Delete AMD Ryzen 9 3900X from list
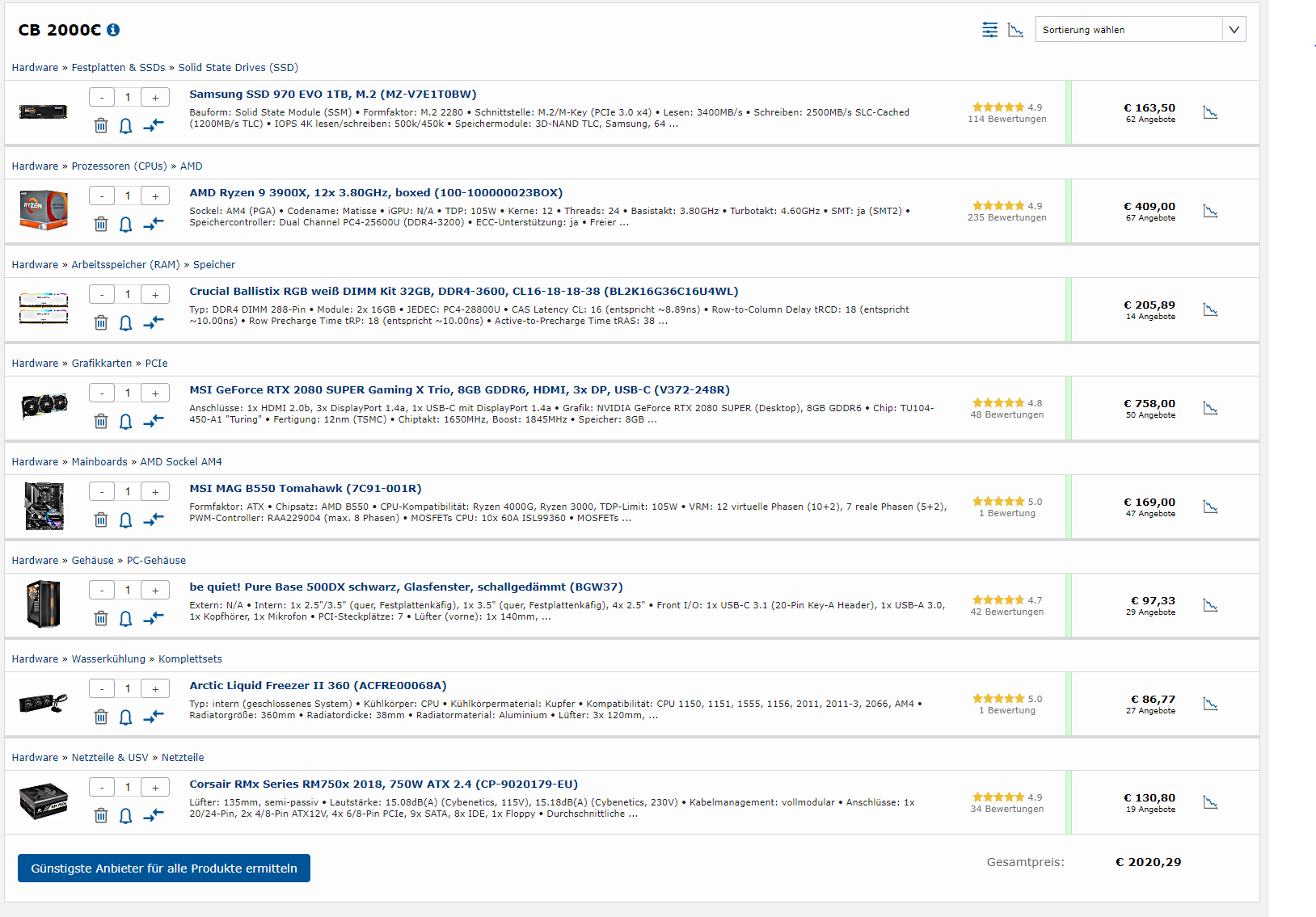Screen dimensions: 1316x917 (x=101, y=224)
